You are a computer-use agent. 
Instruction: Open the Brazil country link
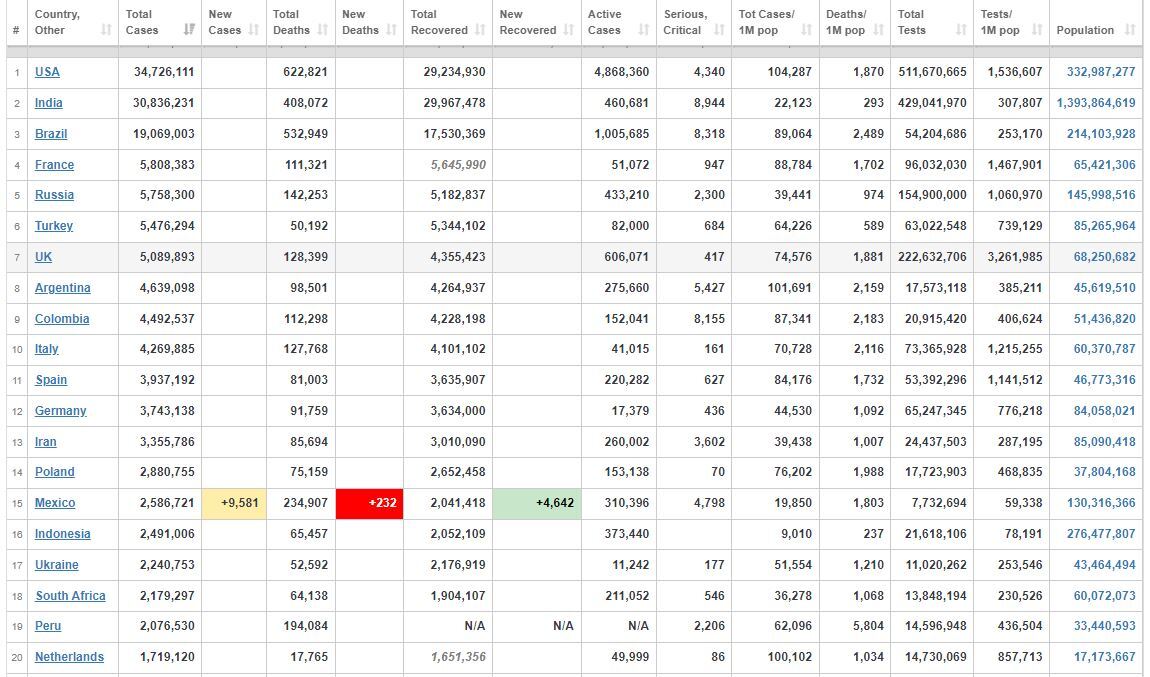point(51,133)
